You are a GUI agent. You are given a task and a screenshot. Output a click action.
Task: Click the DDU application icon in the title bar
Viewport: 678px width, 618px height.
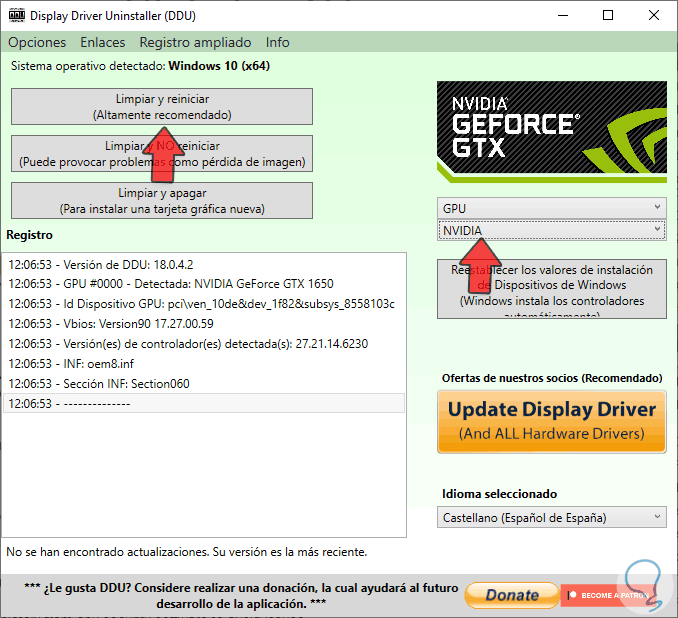16,16
